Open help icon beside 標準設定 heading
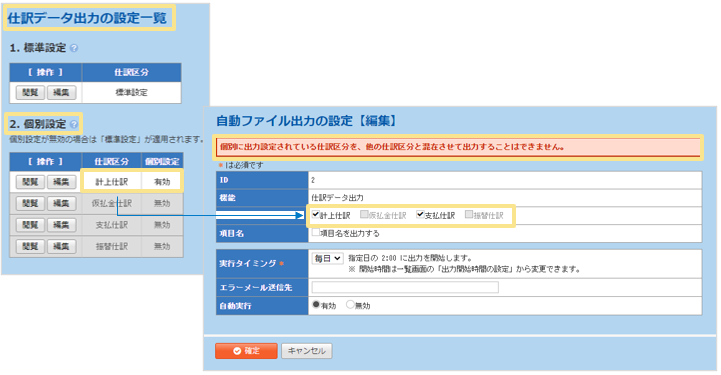This screenshot has width=721, height=375. [74, 48]
